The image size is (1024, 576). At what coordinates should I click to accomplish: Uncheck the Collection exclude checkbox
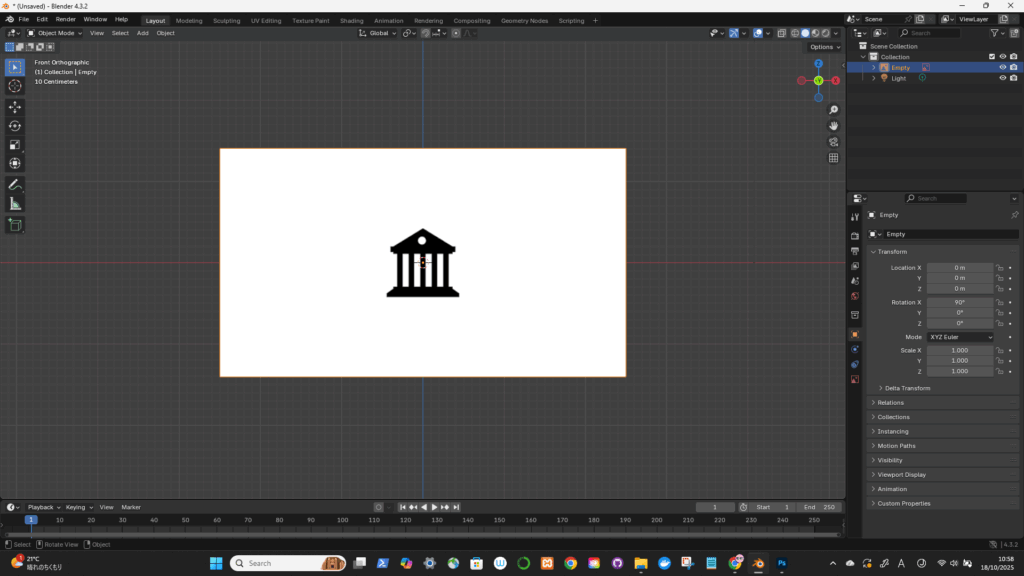point(991,57)
